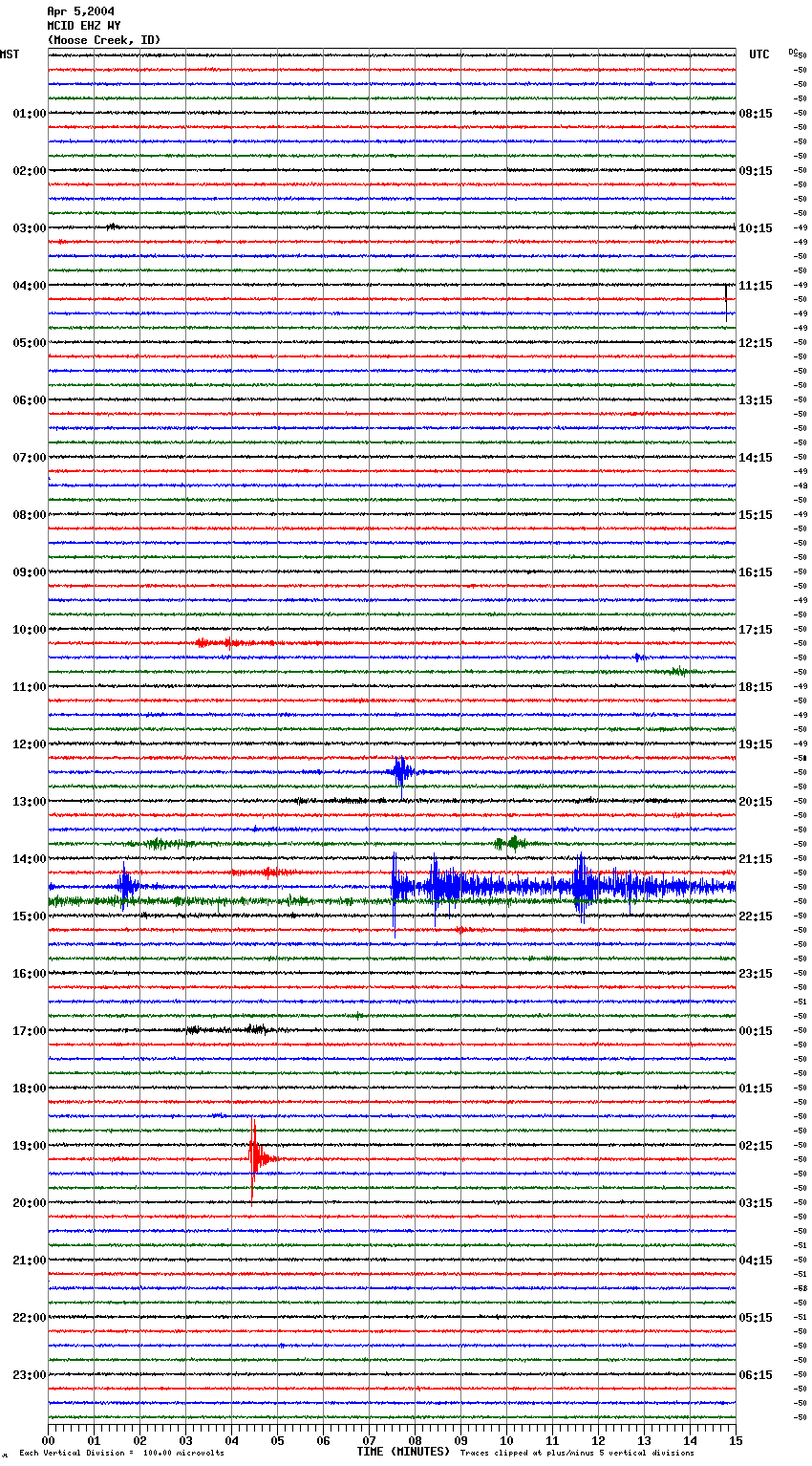
Task: Click the UTC time zone header
Action: (759, 54)
